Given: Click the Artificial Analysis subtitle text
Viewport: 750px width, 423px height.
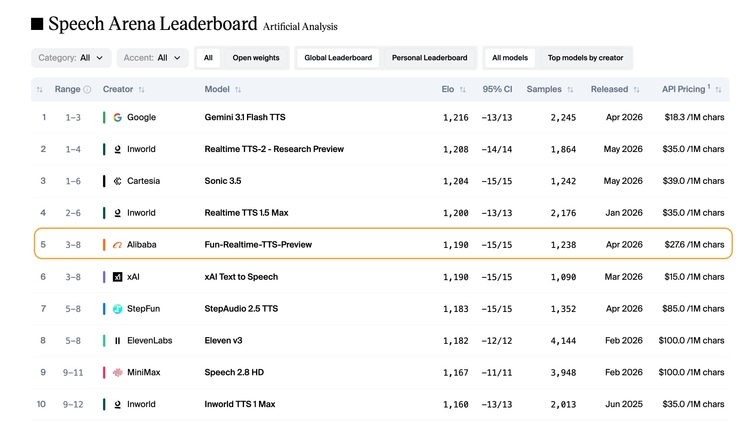Looking at the screenshot, I should pos(300,27).
